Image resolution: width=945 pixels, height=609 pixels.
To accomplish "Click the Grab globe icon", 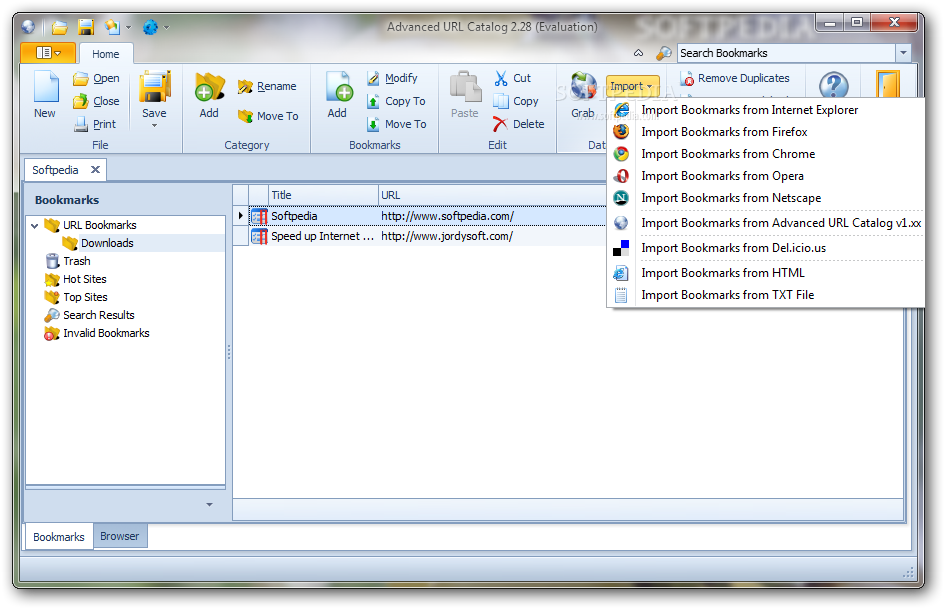I will pyautogui.click(x=583, y=86).
